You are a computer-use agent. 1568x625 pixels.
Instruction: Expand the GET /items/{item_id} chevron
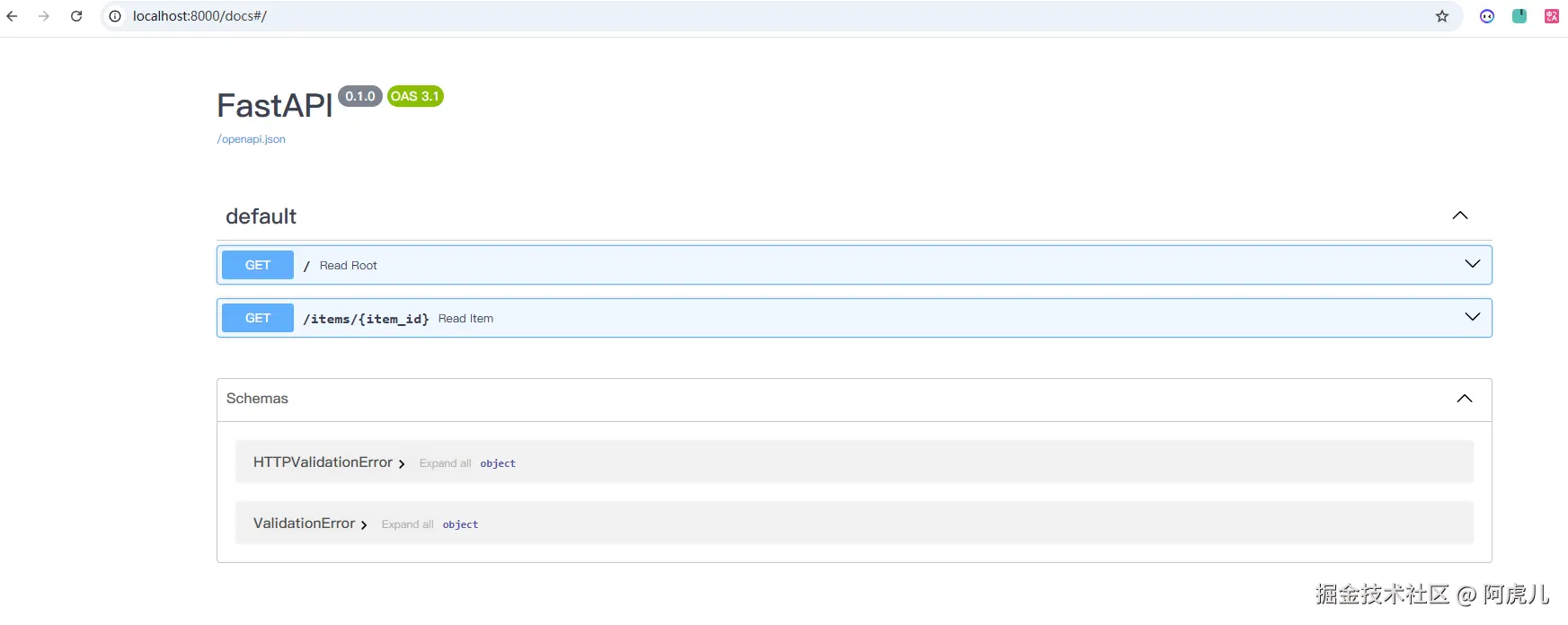1473,317
